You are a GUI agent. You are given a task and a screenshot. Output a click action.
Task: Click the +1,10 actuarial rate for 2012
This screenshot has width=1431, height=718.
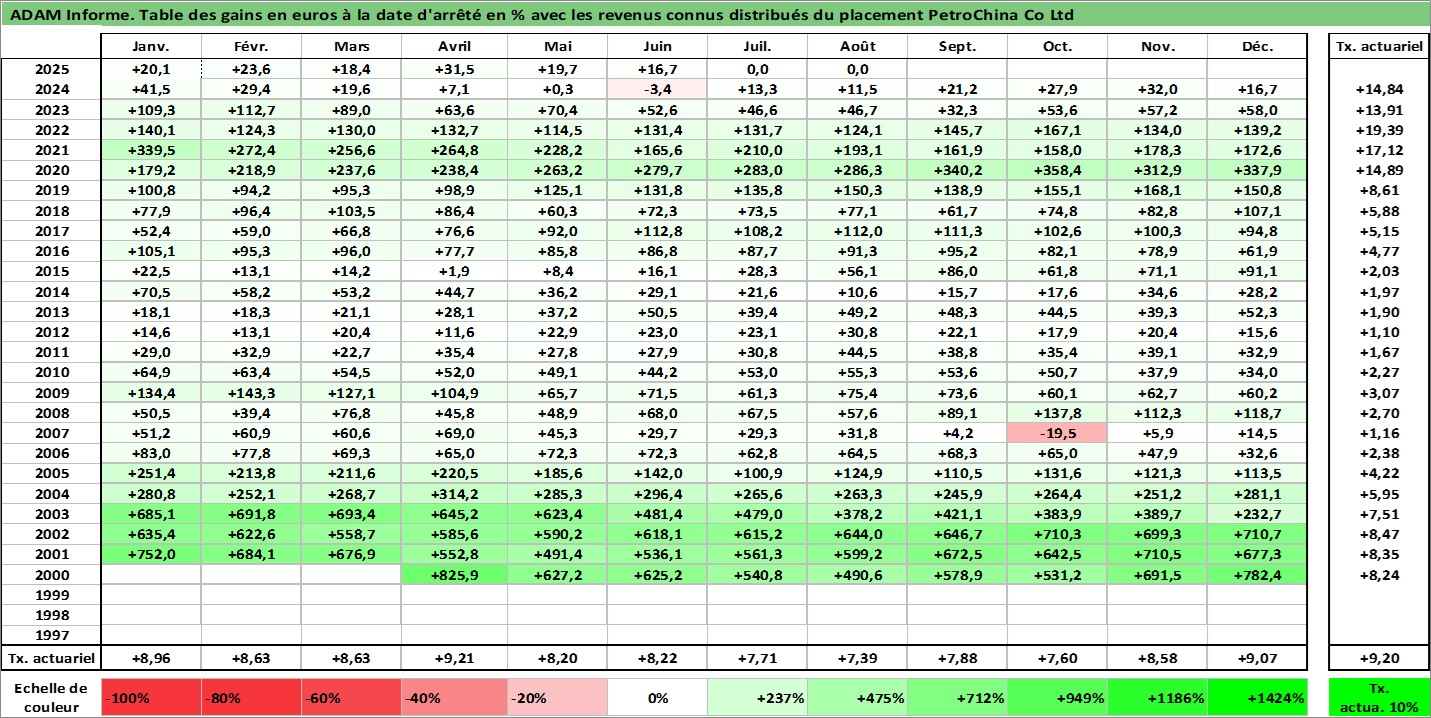(1378, 332)
